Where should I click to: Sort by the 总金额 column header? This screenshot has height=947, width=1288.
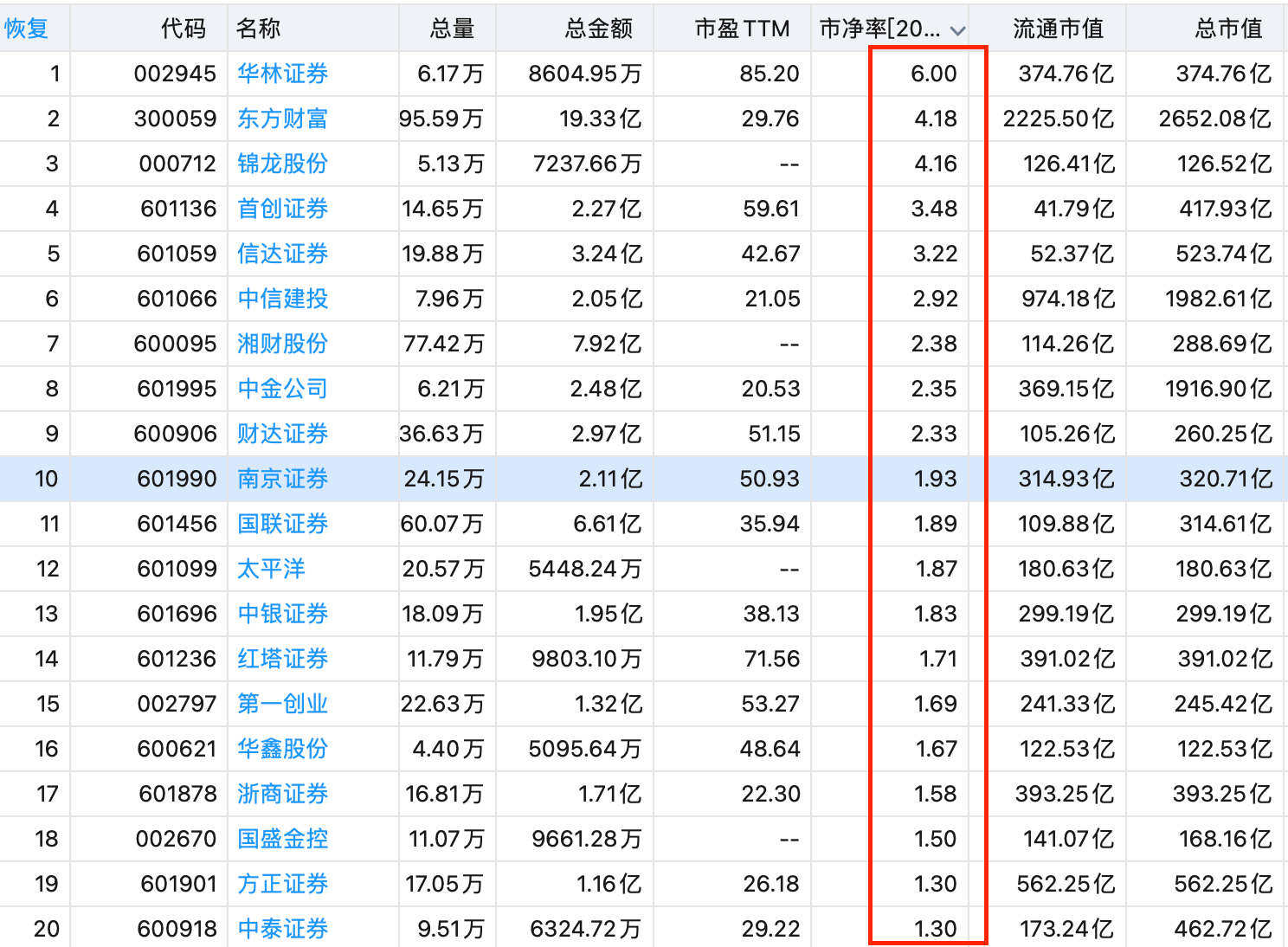pos(598,29)
